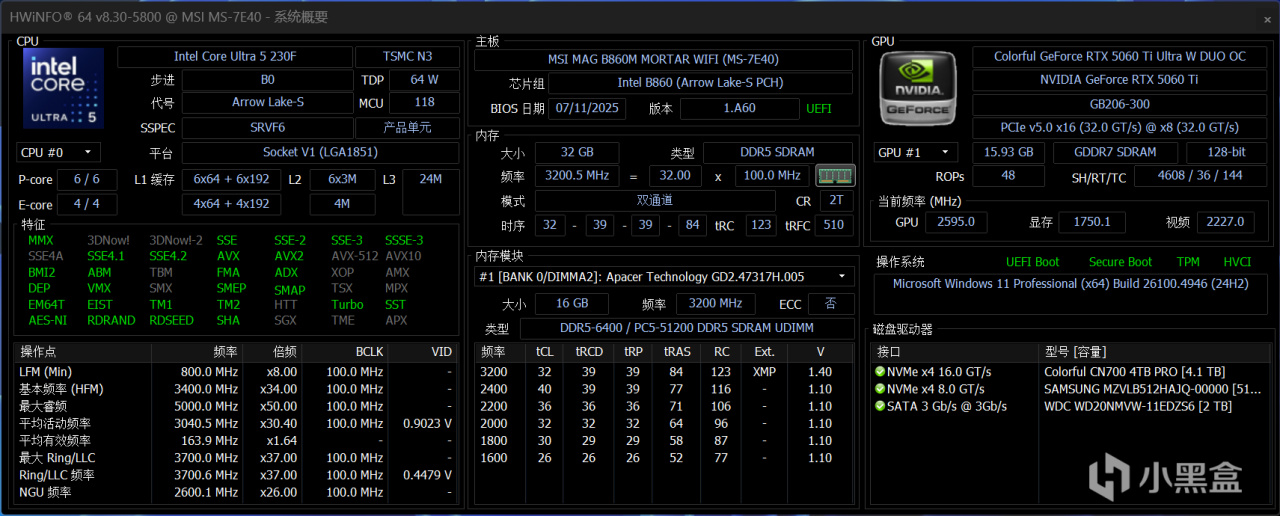This screenshot has height=516, width=1280.
Task: Click the green status icon for SAMSUNG MZVLB512HAJQ drive
Action: [879, 389]
